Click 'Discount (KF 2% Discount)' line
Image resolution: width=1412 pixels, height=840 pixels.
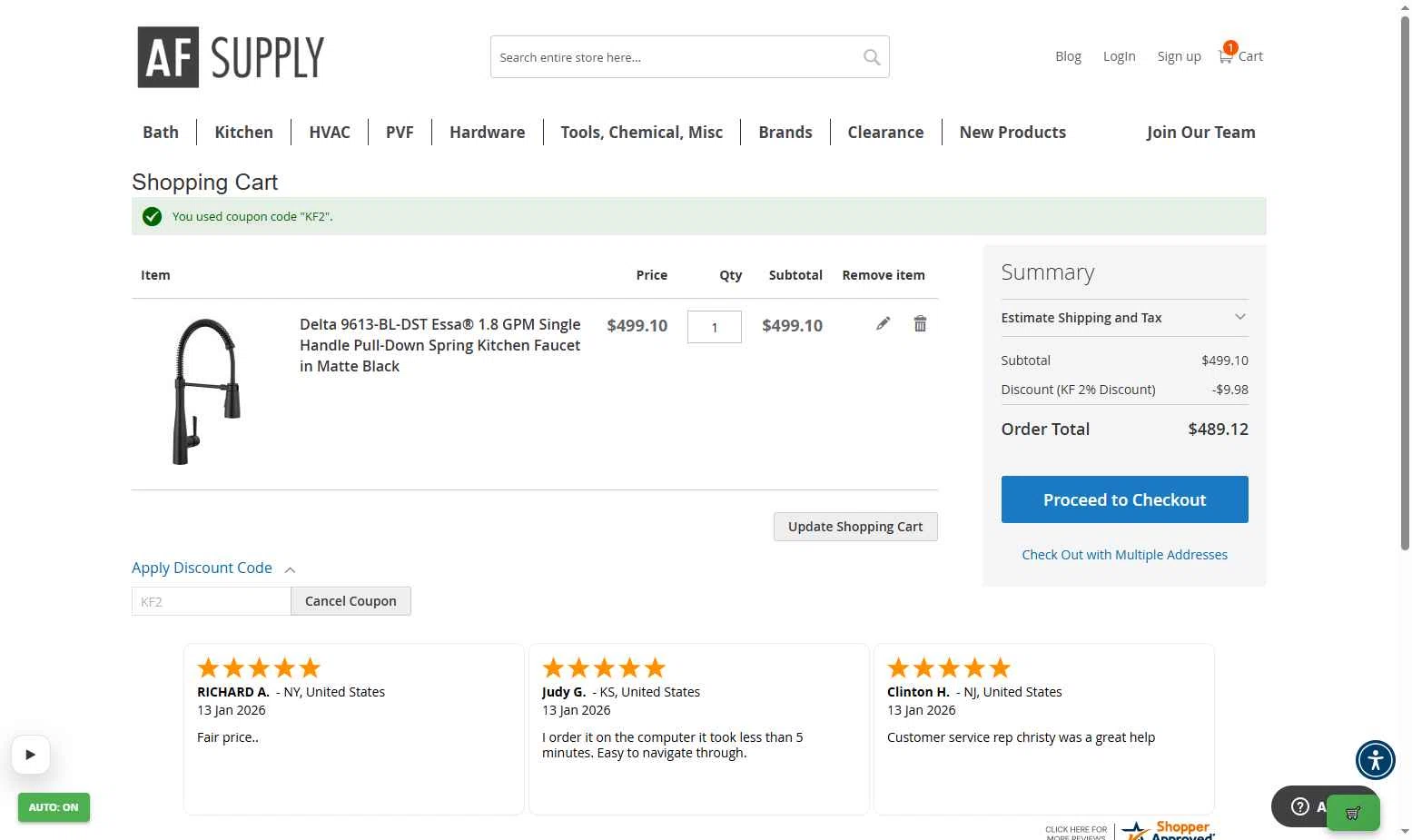coord(1124,390)
